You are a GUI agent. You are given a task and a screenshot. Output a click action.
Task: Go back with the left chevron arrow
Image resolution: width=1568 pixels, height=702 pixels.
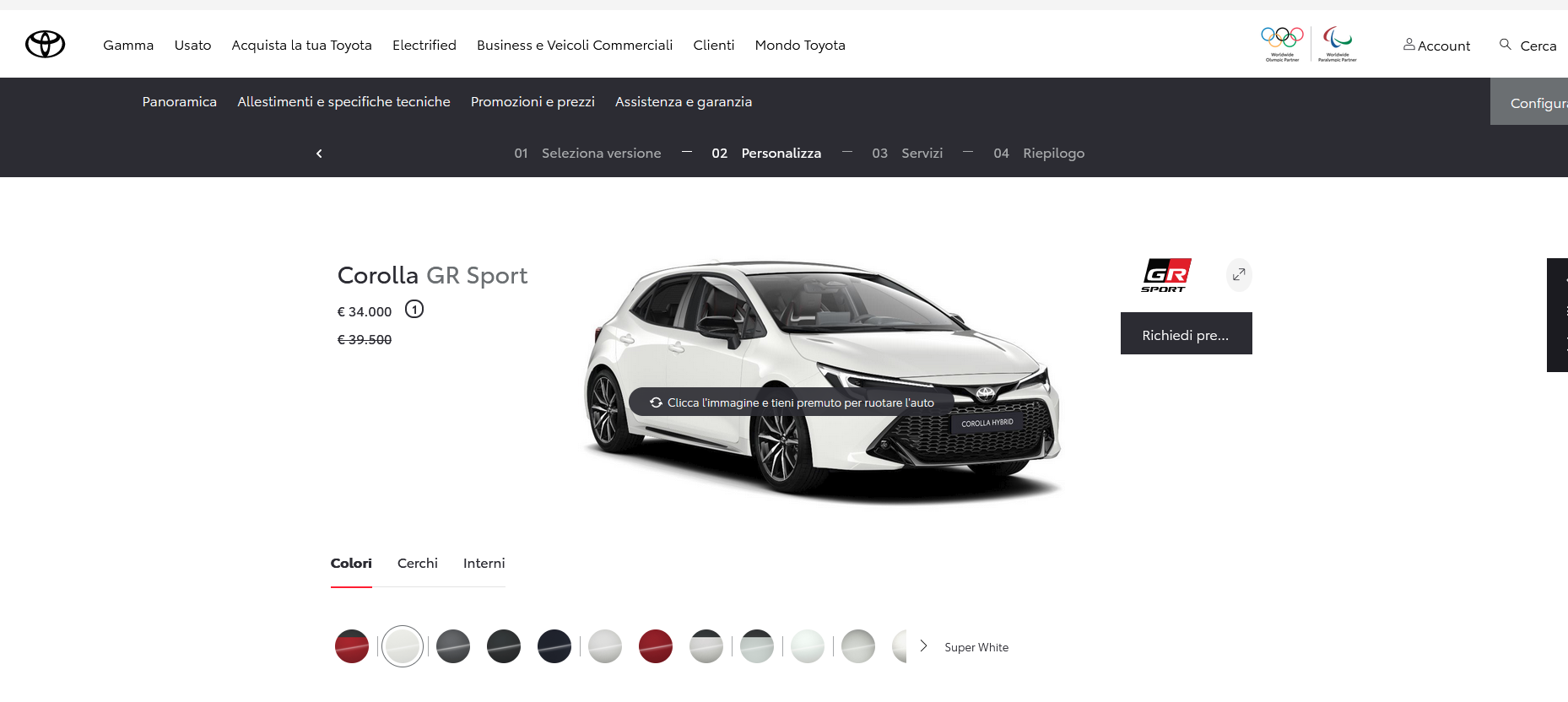click(319, 154)
